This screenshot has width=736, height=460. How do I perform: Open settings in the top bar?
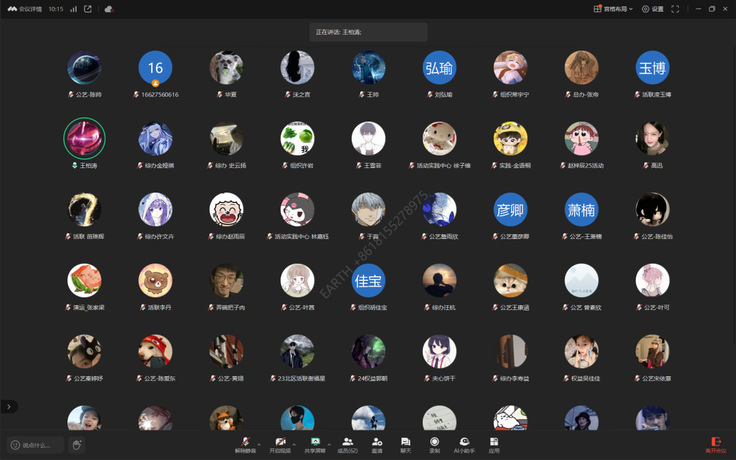[652, 9]
